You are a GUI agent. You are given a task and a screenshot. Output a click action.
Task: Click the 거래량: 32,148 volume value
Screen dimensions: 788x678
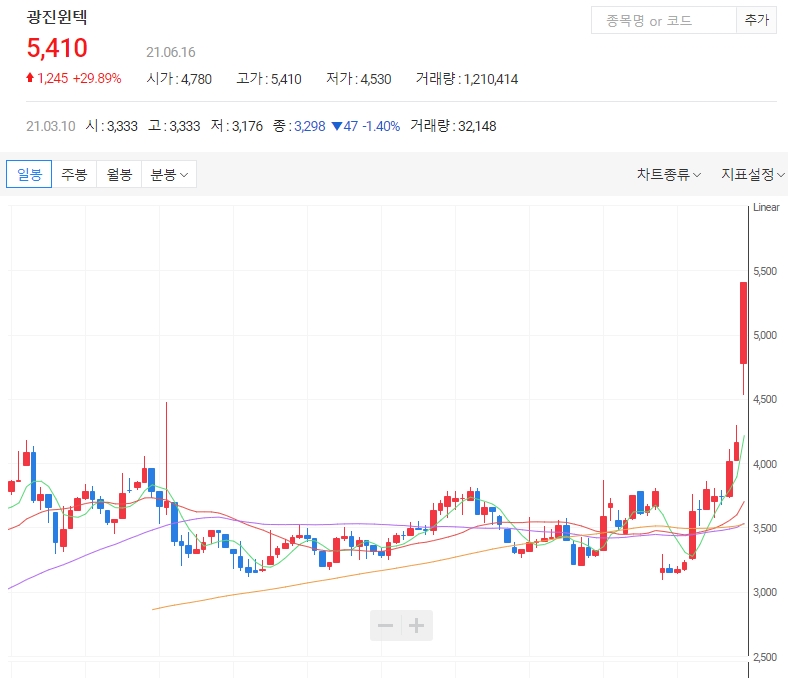453,126
